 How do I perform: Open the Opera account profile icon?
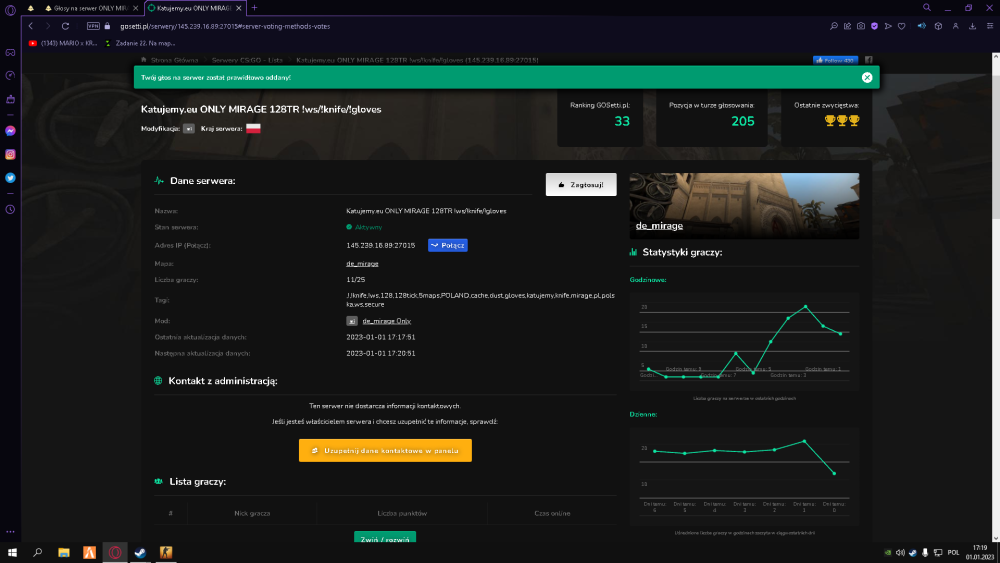[x=955, y=26]
